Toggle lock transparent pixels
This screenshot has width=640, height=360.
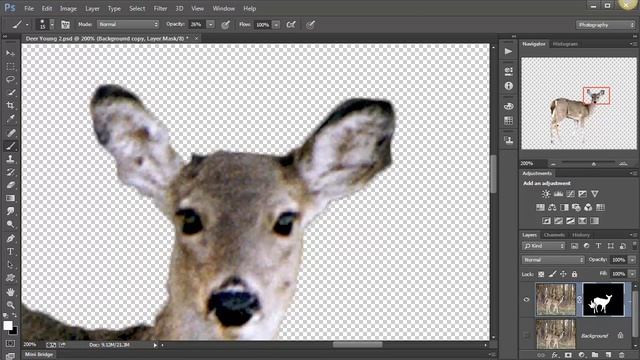[x=541, y=274]
